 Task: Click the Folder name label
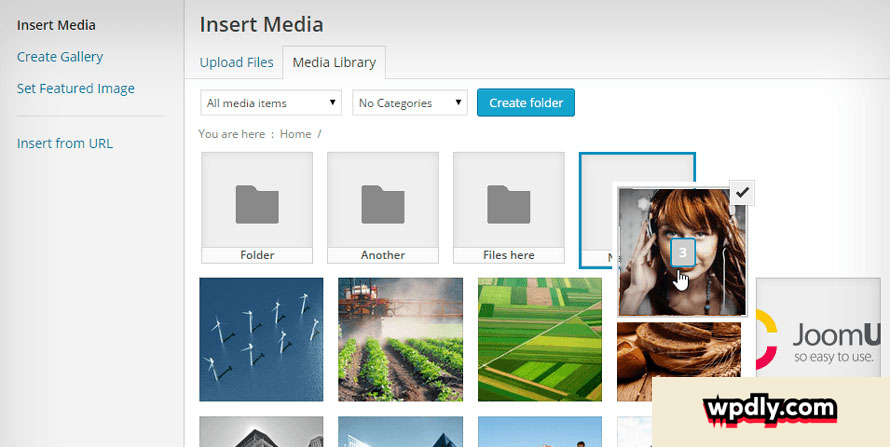click(x=257, y=255)
